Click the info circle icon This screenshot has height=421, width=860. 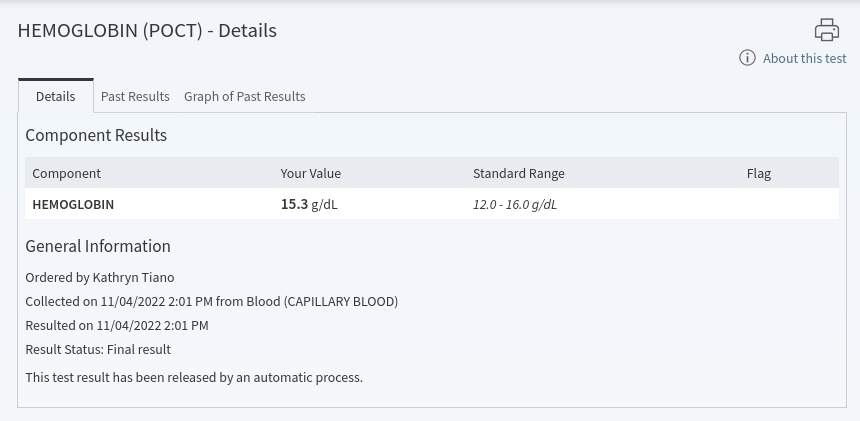point(747,58)
